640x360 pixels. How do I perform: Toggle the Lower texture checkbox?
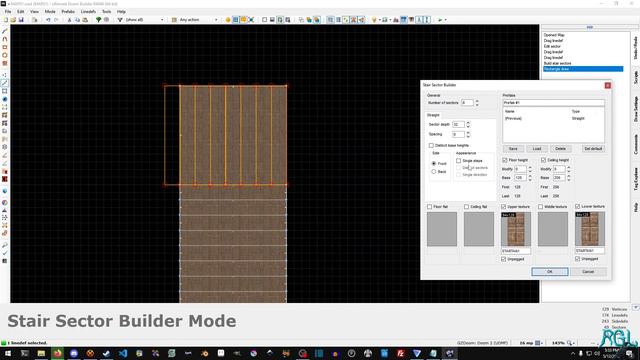click(578, 206)
